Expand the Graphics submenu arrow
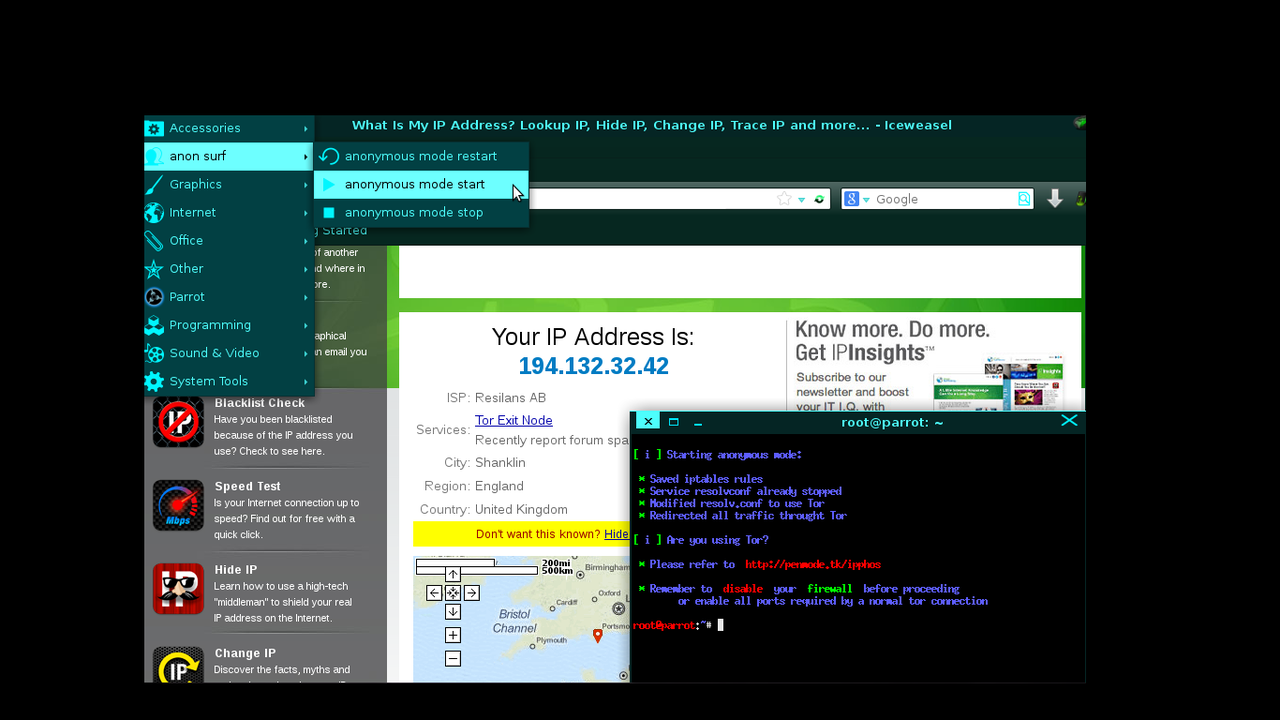The image size is (1280, 720). click(306, 184)
